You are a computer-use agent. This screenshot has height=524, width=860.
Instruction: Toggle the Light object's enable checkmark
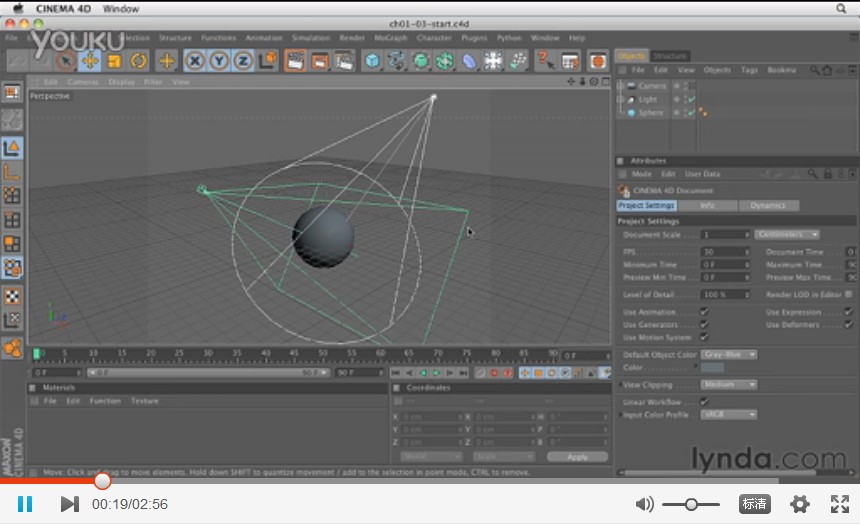(x=692, y=99)
